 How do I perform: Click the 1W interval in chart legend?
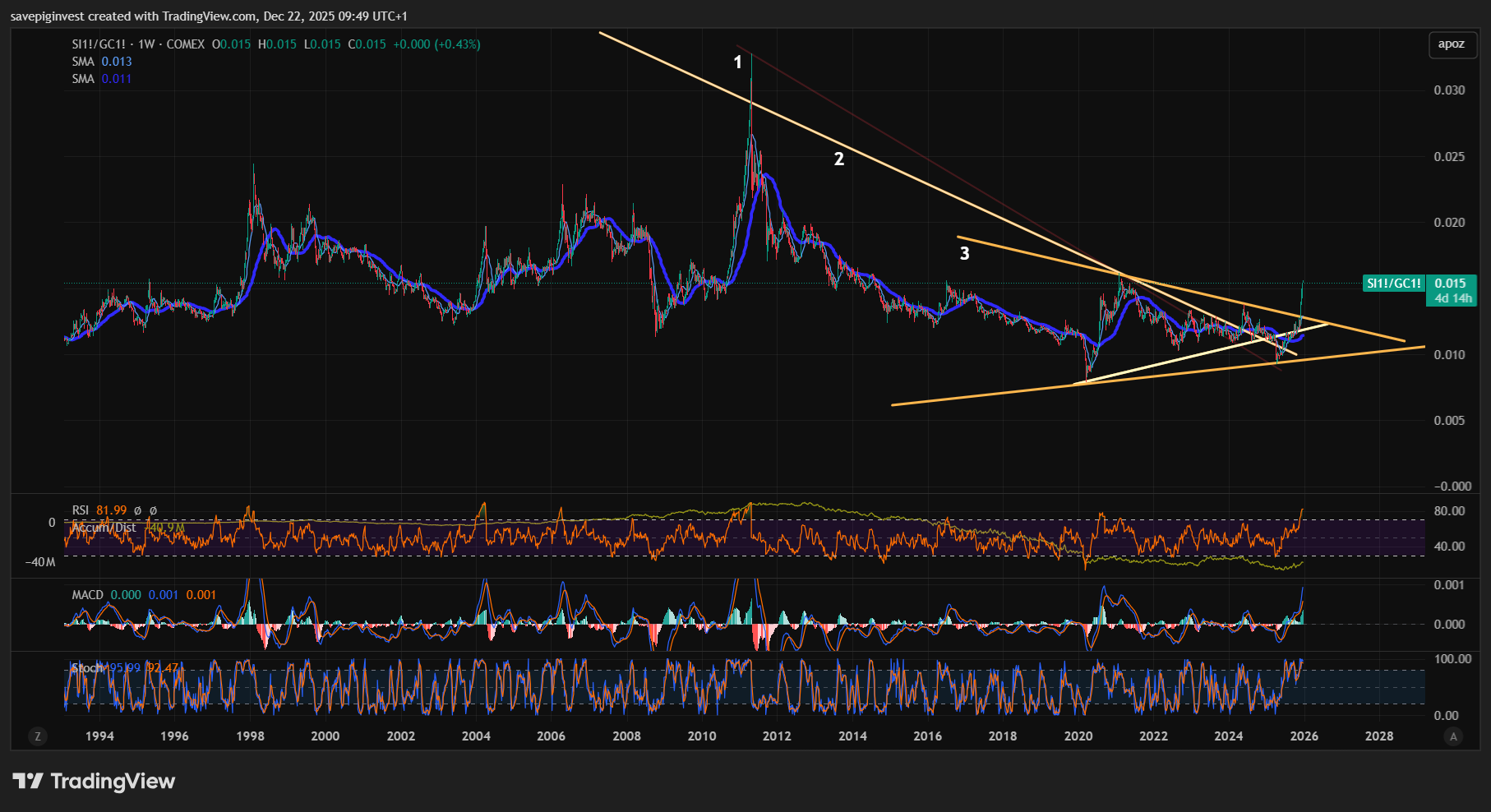coord(146,44)
